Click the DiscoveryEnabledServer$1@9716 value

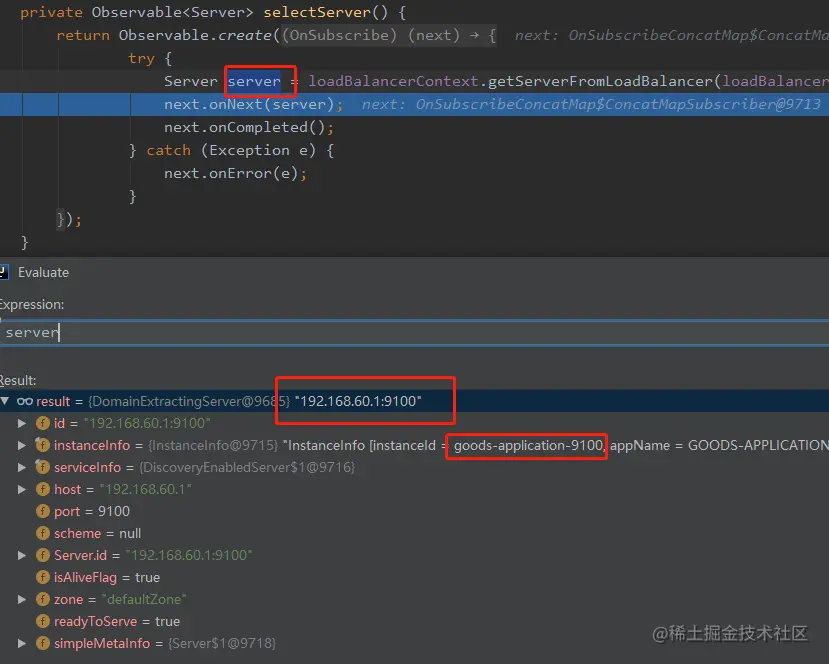point(247,467)
